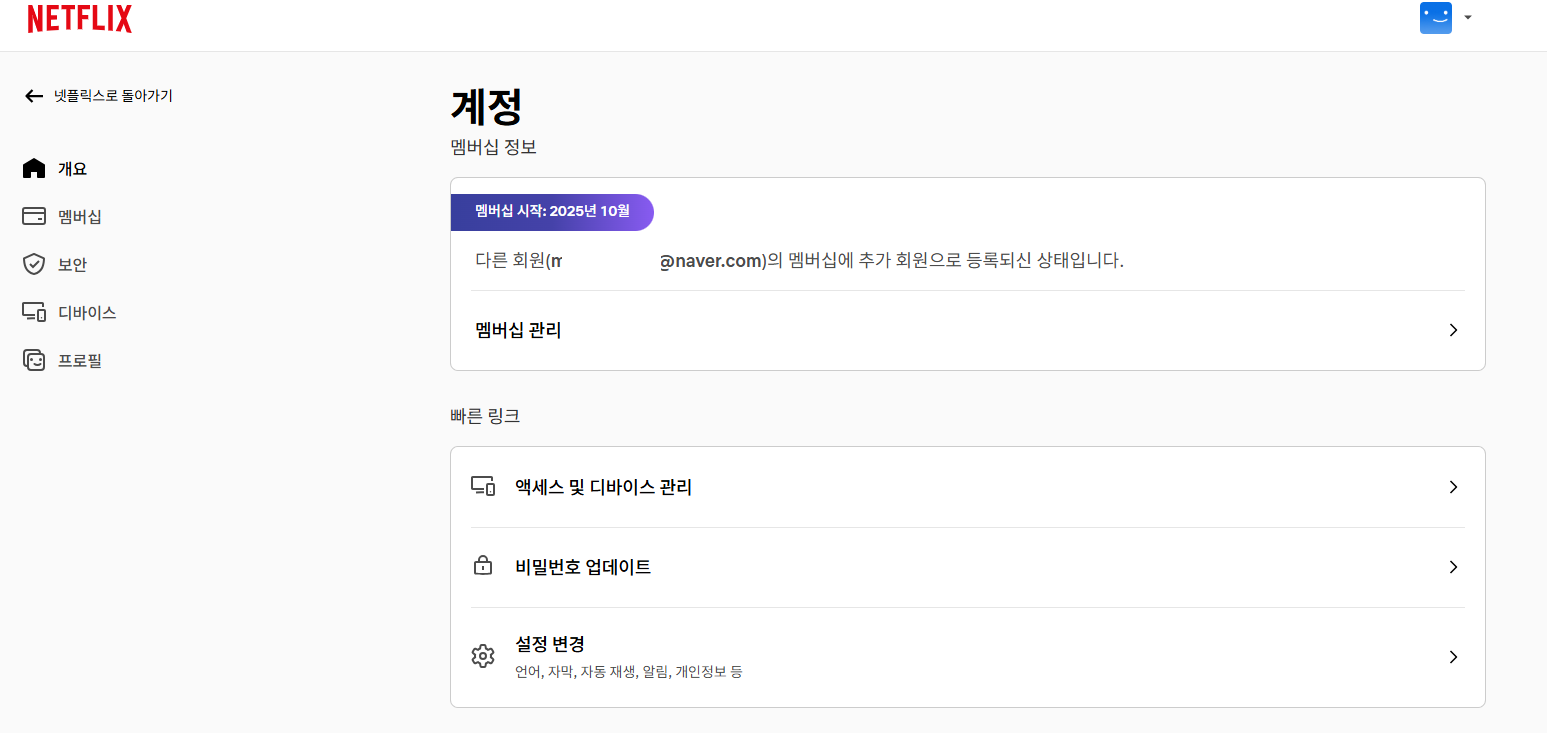
Task: Go back via 넷플릭스로 돌아가기 link
Action: click(x=98, y=96)
